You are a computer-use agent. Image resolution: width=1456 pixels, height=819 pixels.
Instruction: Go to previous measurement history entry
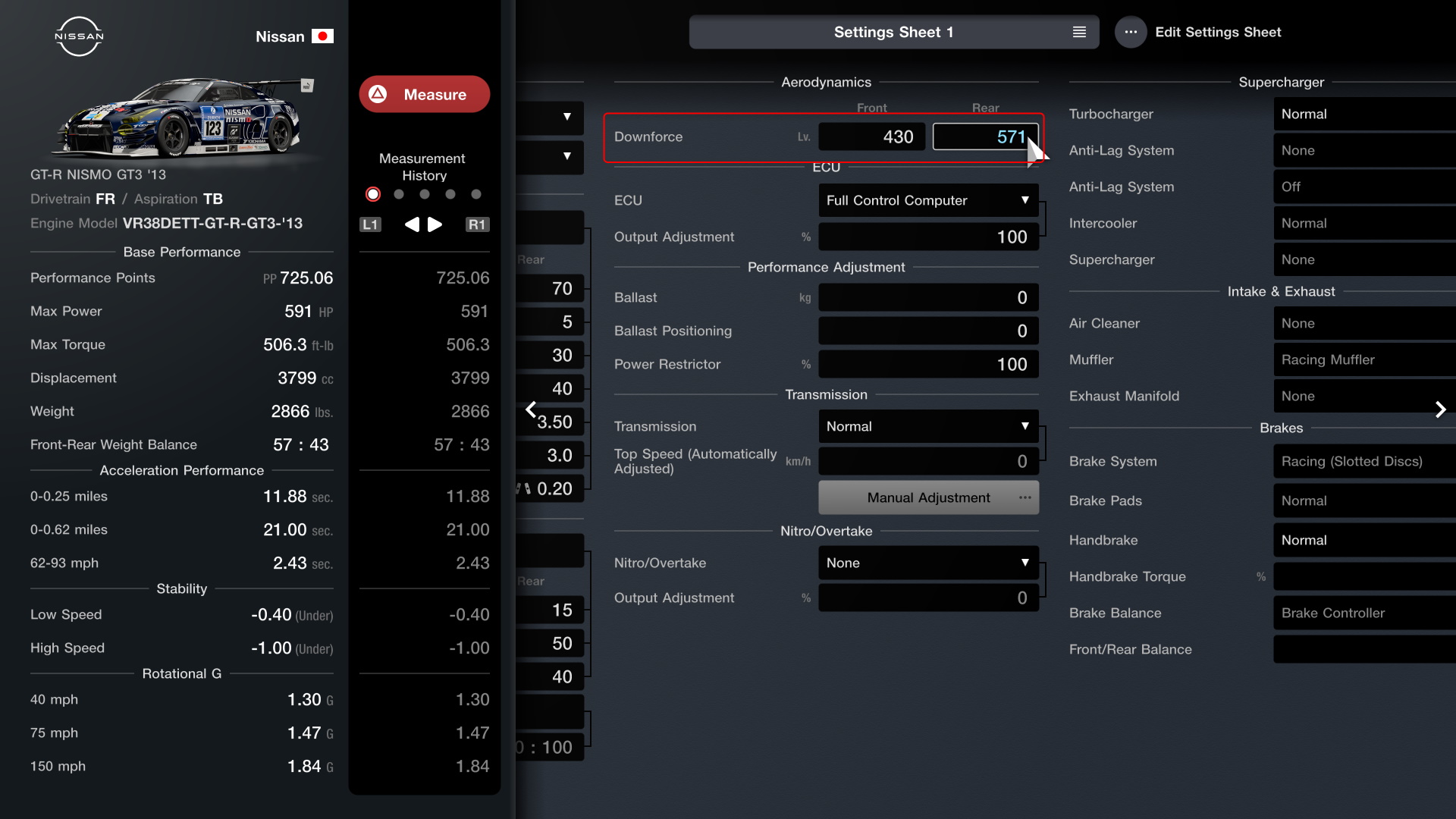412,224
